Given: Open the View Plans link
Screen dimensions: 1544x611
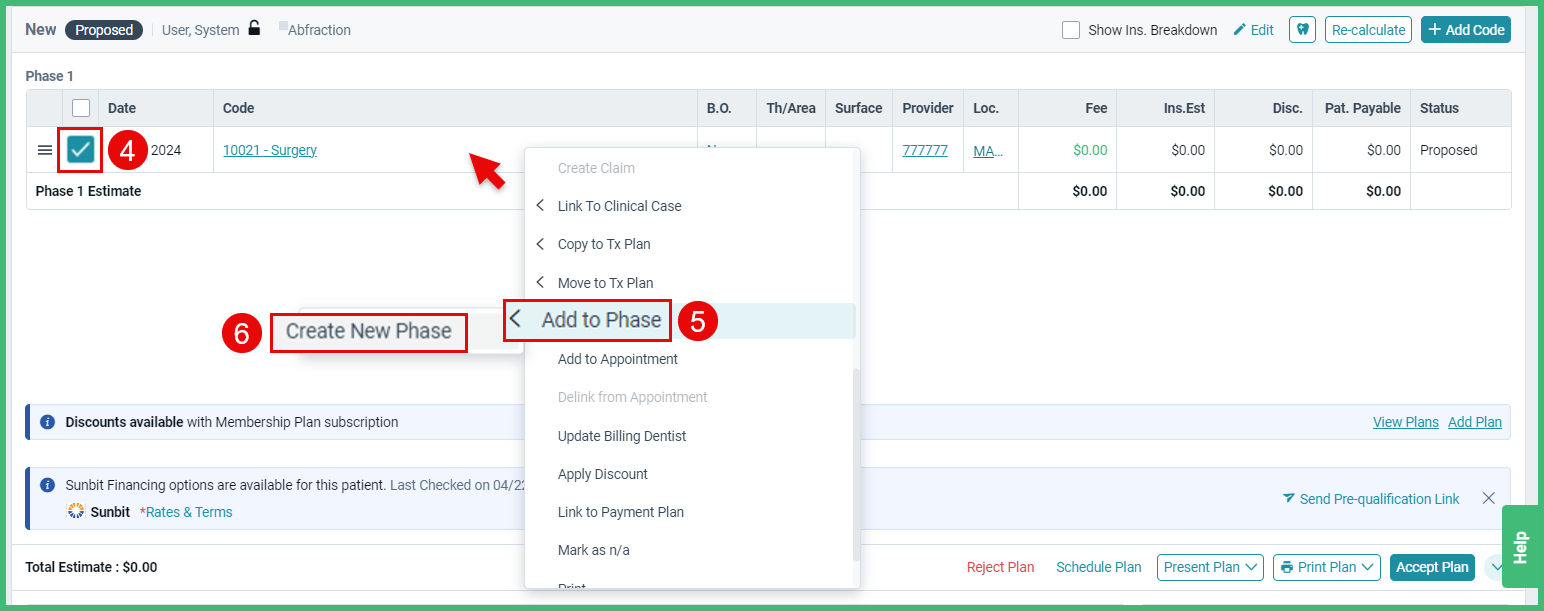Looking at the screenshot, I should click(1404, 421).
